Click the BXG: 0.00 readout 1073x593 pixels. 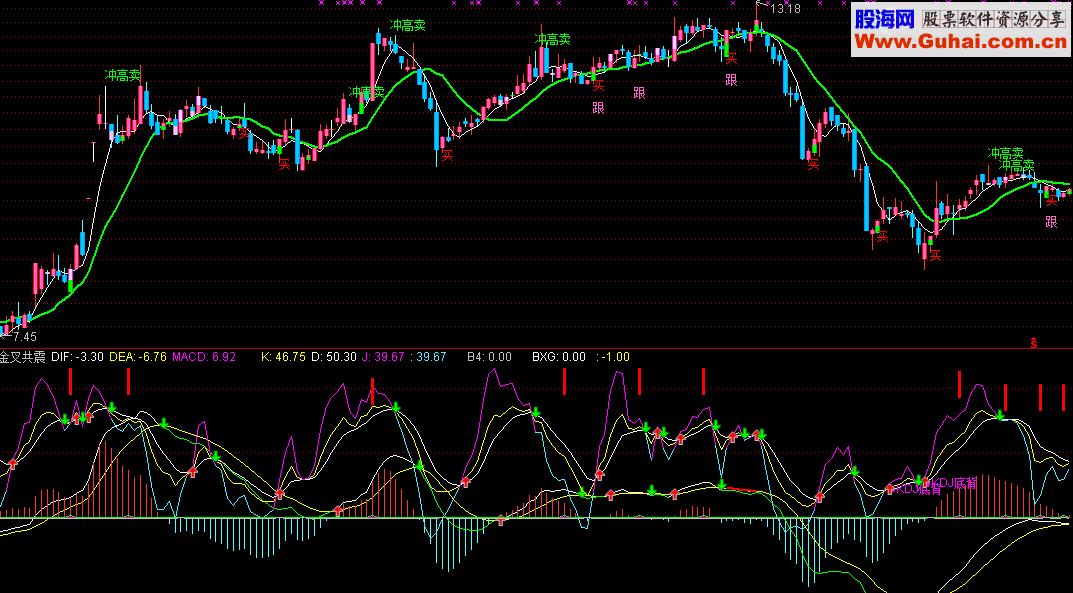point(559,357)
